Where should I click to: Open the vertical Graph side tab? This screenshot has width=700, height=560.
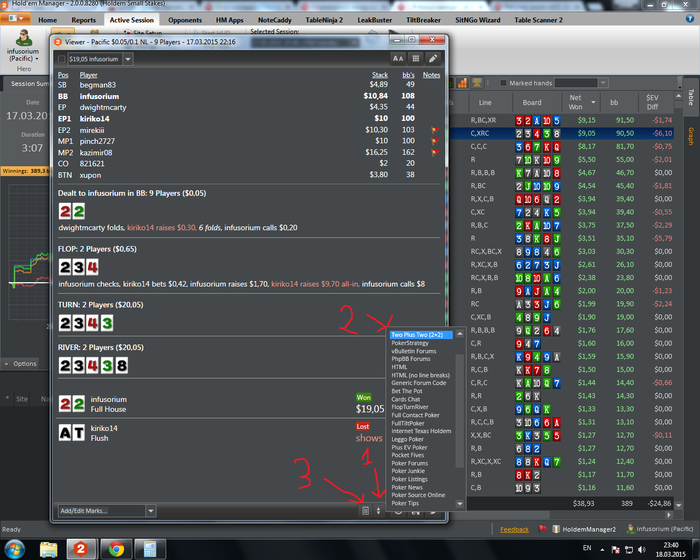point(691,136)
